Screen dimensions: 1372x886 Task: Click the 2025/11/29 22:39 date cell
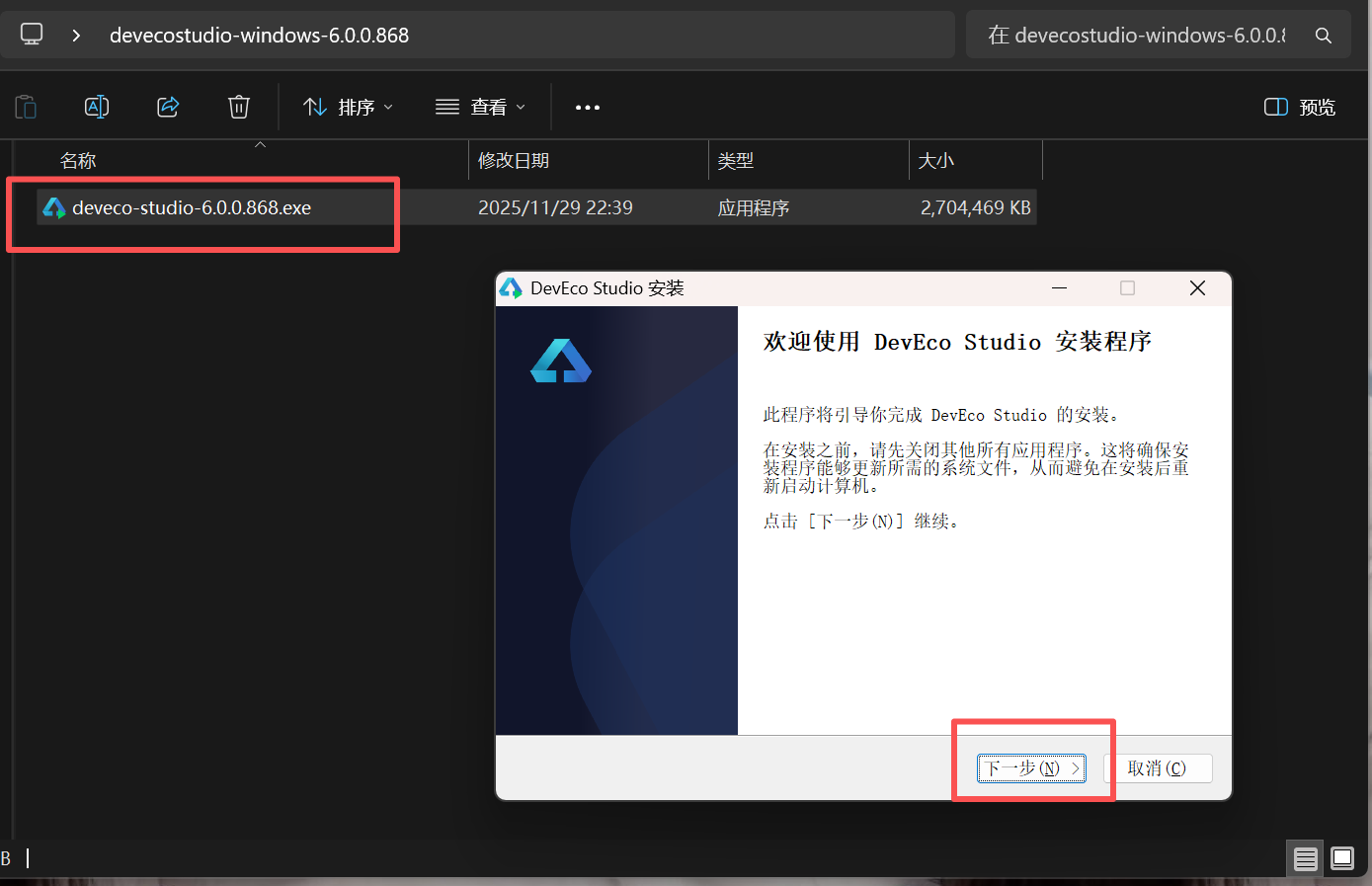[x=555, y=207]
